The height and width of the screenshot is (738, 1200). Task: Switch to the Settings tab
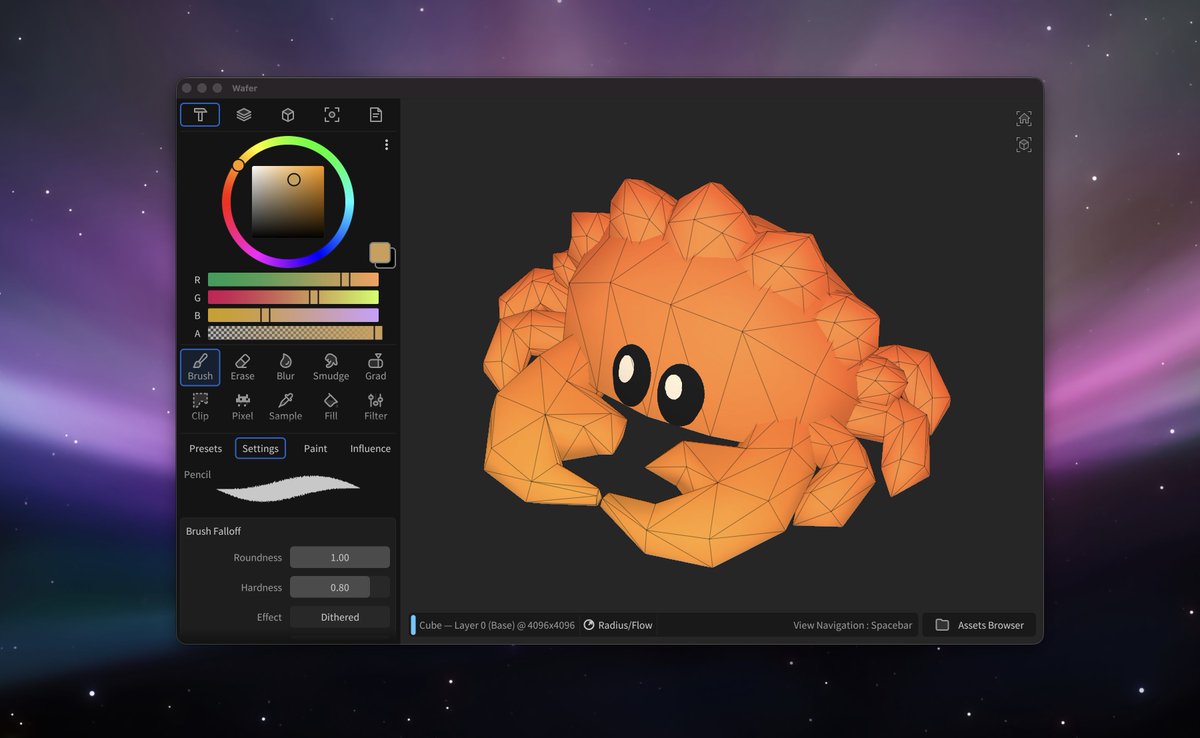coord(260,449)
